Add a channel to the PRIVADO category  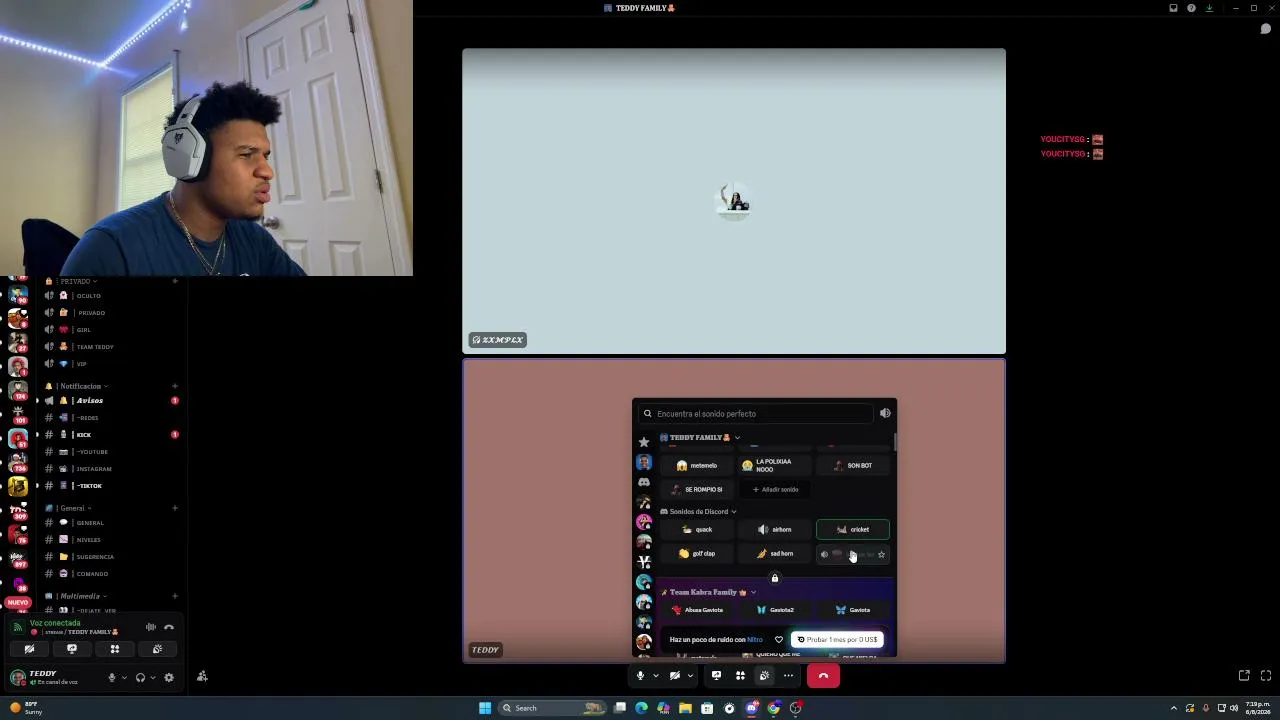pos(175,281)
